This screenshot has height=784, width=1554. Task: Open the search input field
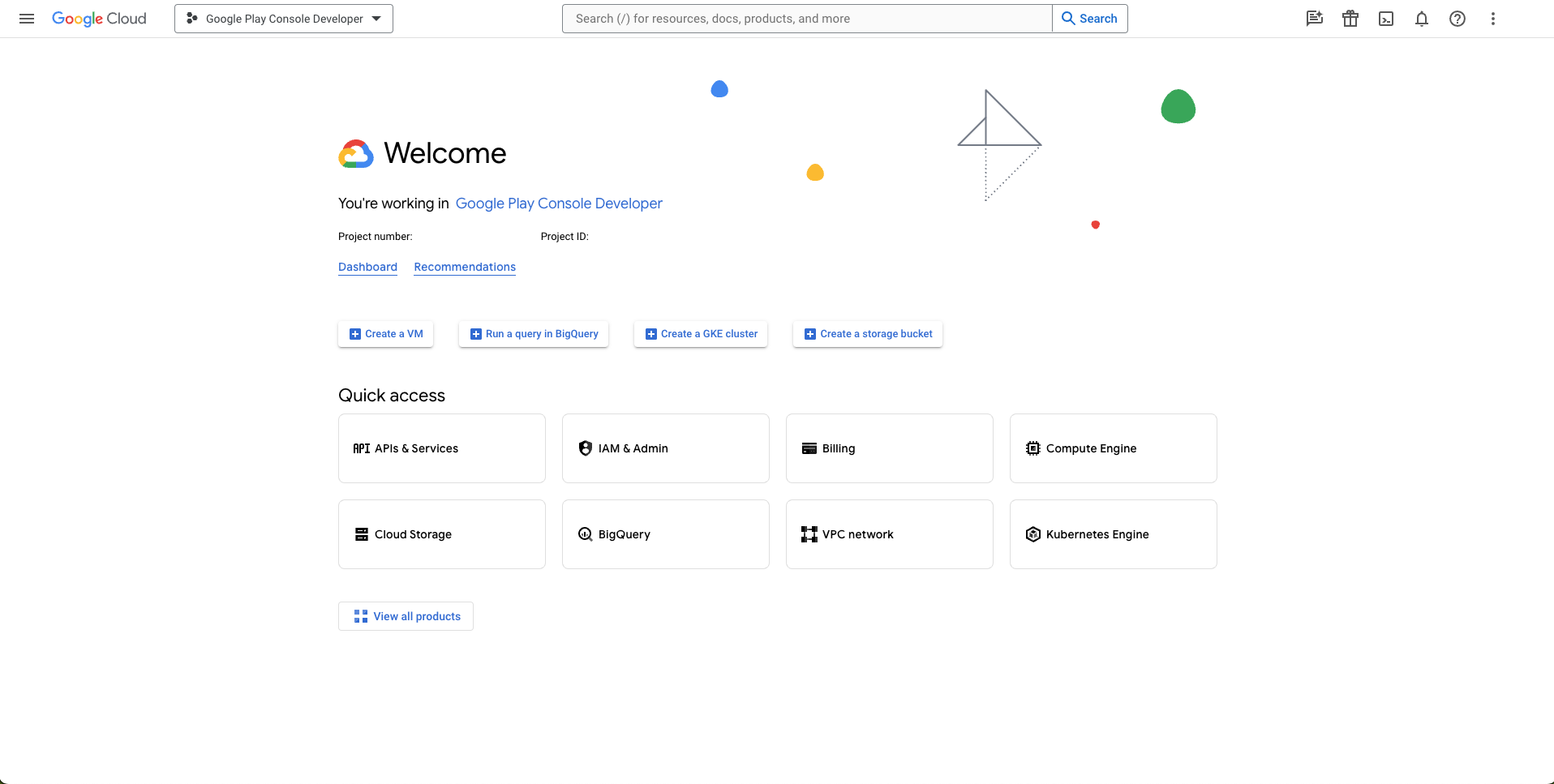(805, 18)
